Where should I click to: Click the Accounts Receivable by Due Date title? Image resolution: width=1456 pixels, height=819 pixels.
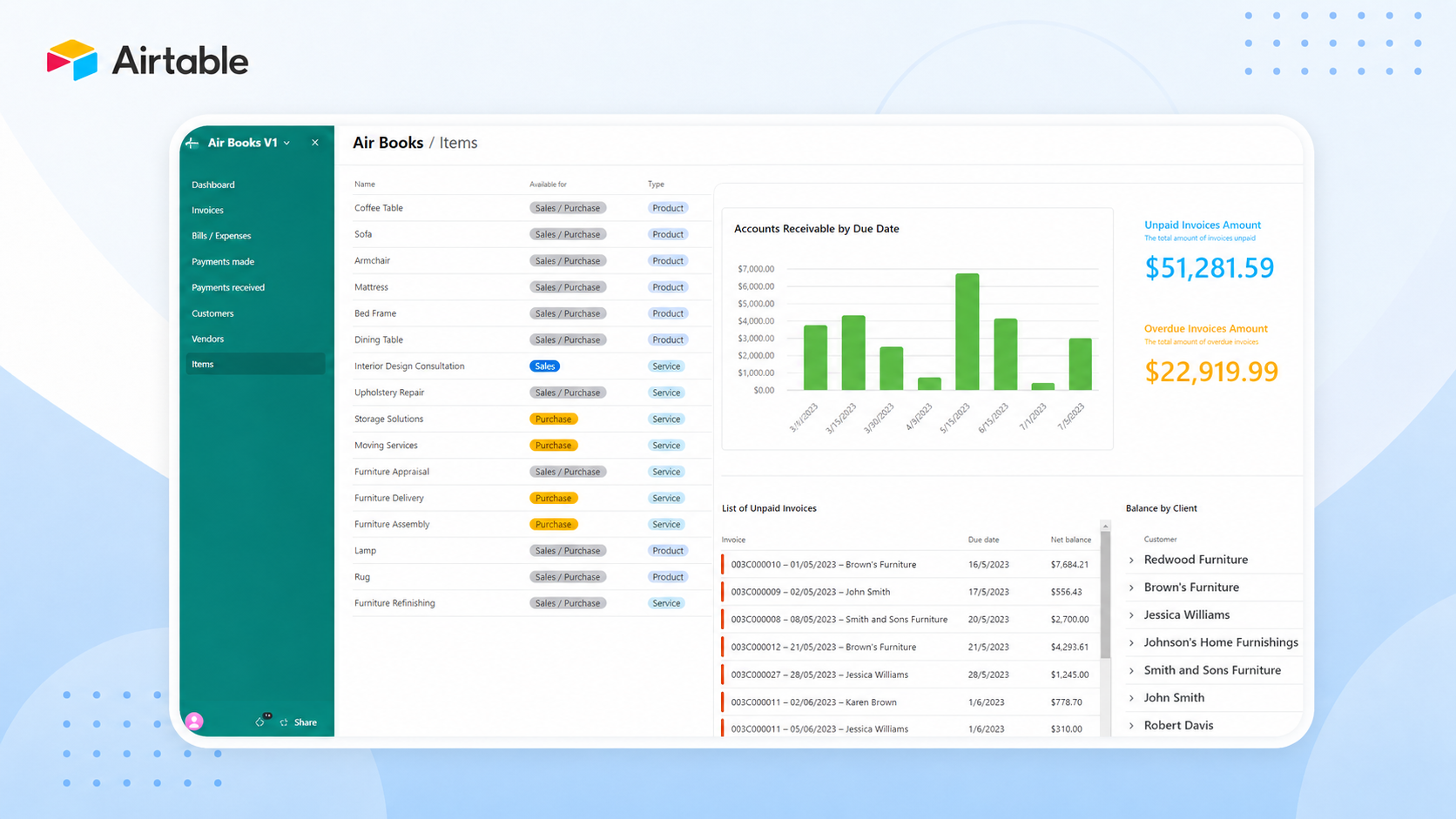coord(817,229)
